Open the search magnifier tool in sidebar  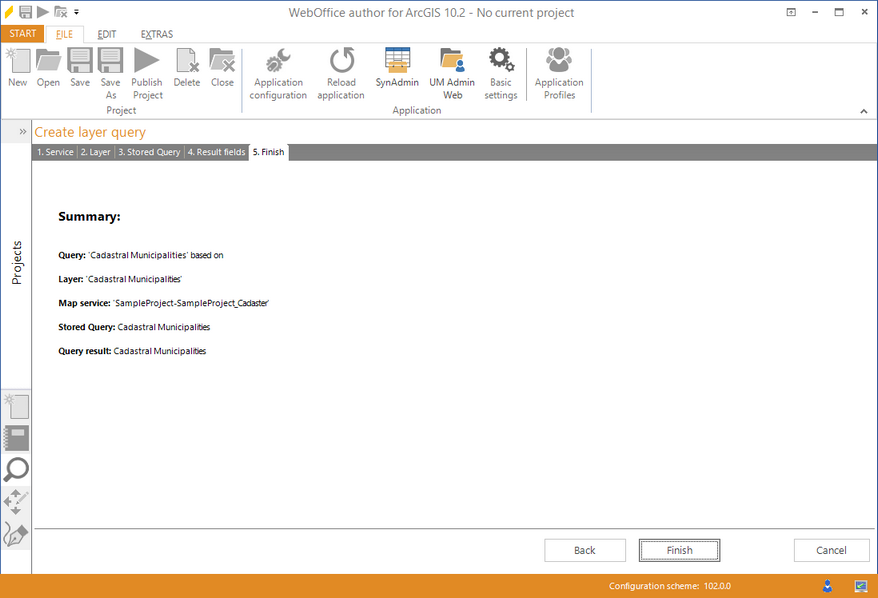(16, 470)
